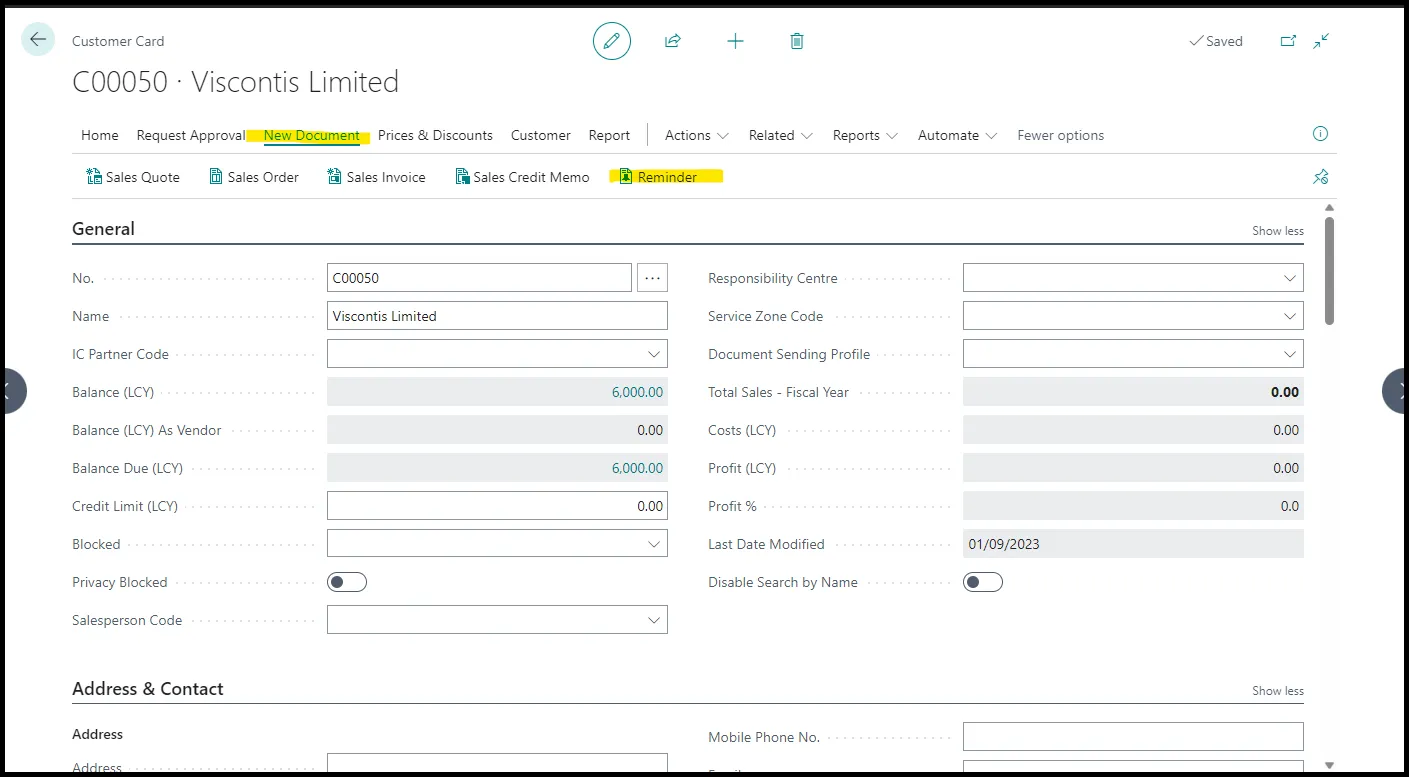Click Show less in Address & Contact
1409x777 pixels.
[1278, 690]
